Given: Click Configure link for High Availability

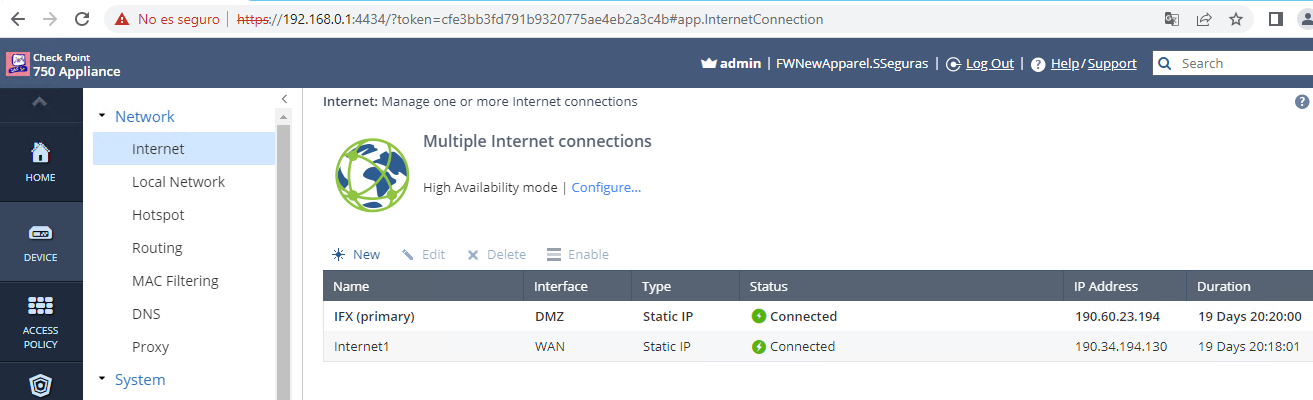Looking at the screenshot, I should pyautogui.click(x=606, y=187).
